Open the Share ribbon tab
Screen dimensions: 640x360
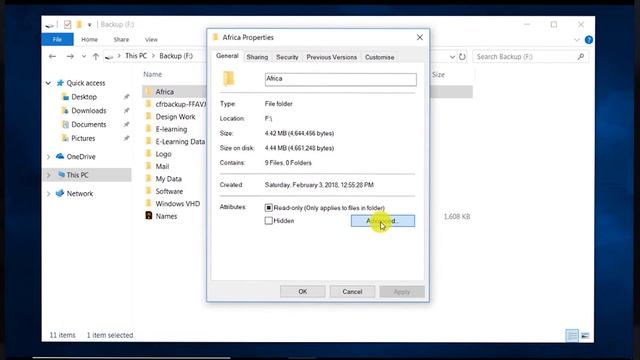point(121,40)
